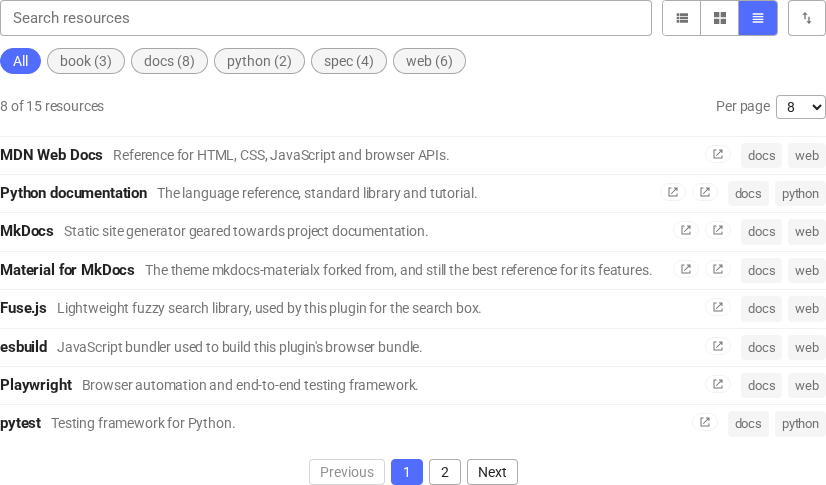
Task: Open the right external link icon for Python documentation
Action: 705,192
